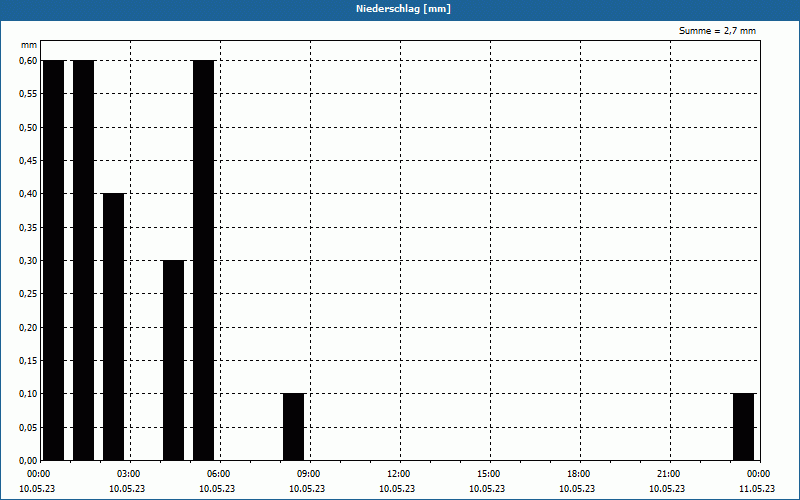
Task: Click the 15:00 time axis label
Action: [490, 474]
